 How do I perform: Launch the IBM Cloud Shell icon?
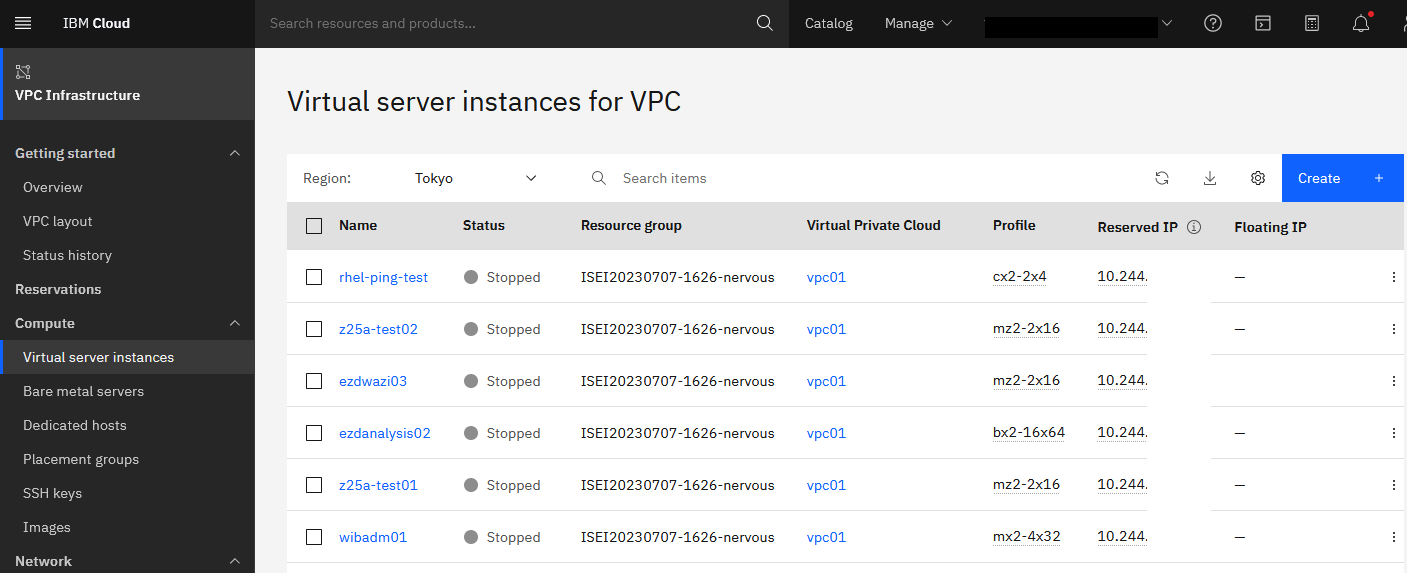click(1263, 23)
